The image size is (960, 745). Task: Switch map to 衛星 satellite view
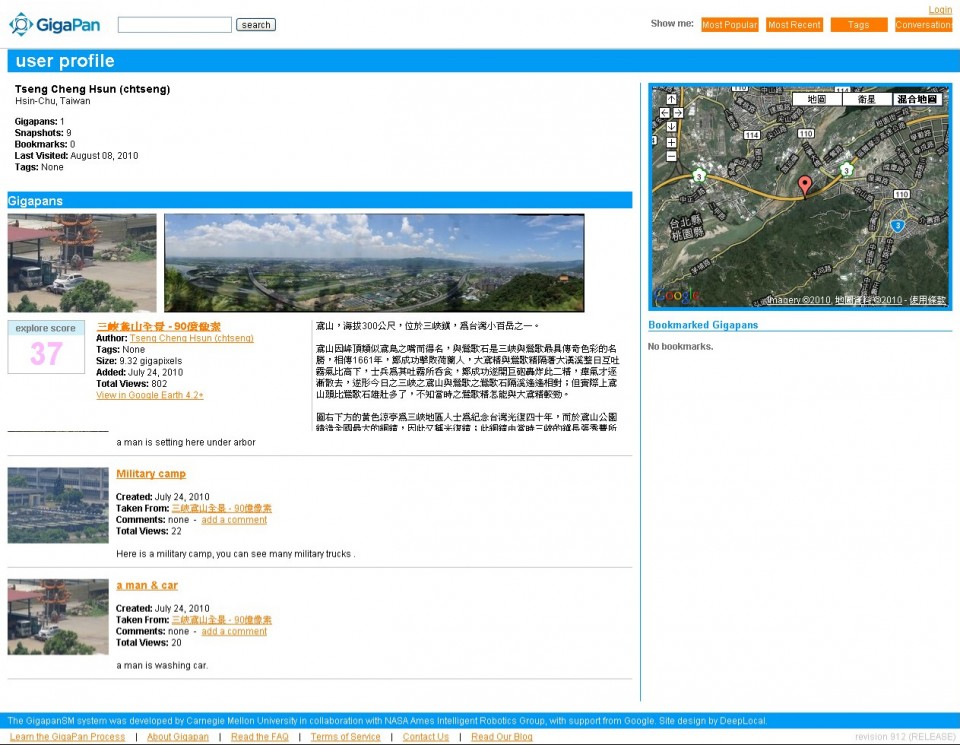coord(866,99)
